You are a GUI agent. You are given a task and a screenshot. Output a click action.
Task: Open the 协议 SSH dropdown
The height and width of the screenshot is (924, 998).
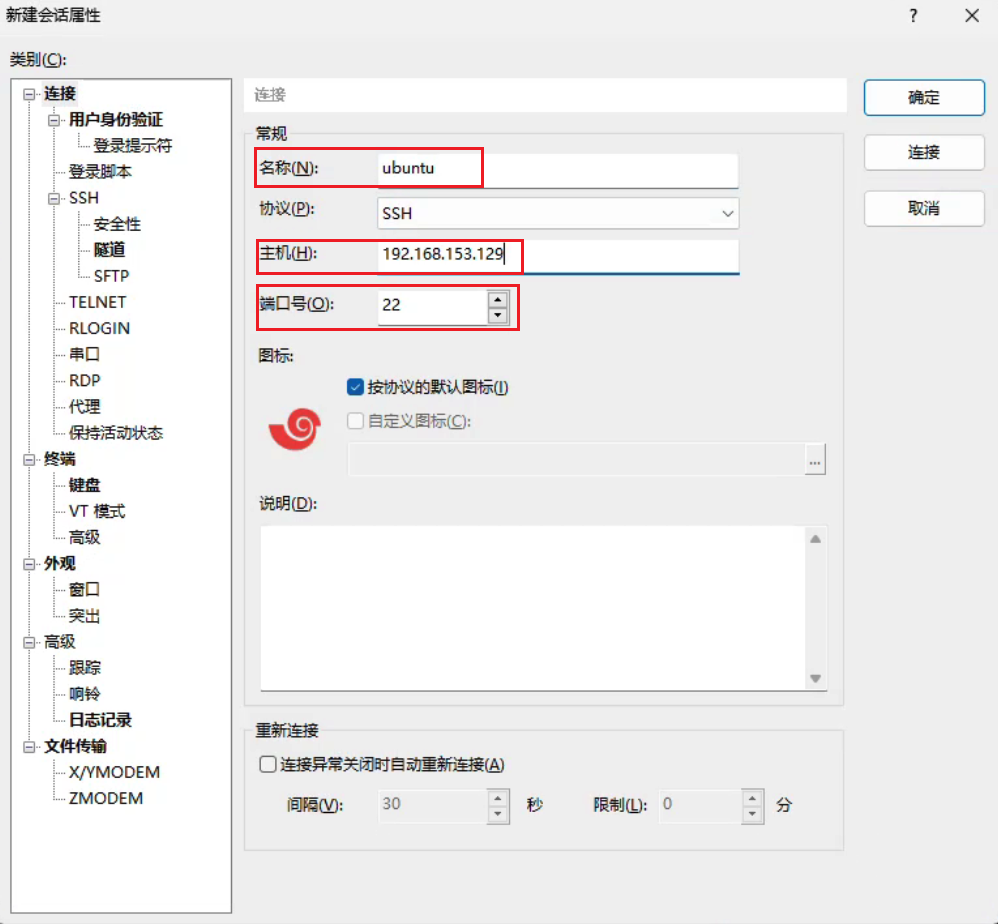(558, 213)
